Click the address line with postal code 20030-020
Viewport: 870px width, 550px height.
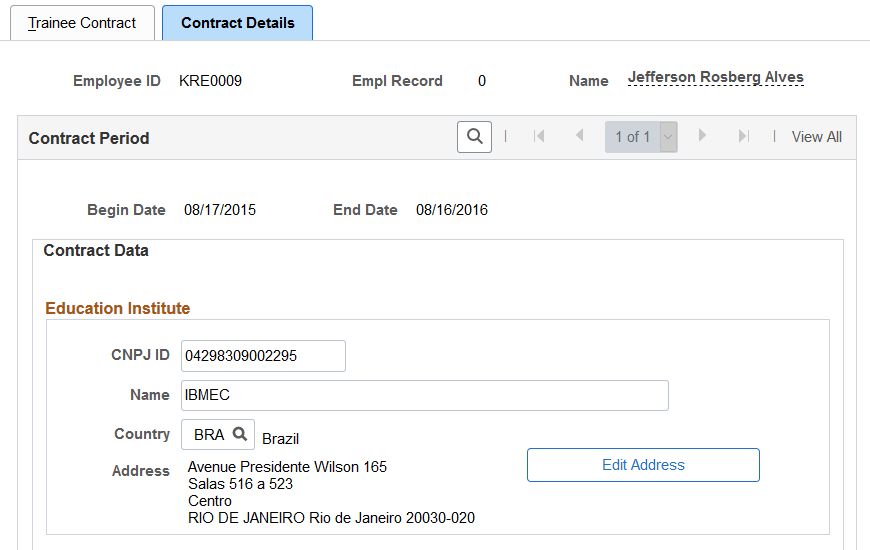(331, 518)
